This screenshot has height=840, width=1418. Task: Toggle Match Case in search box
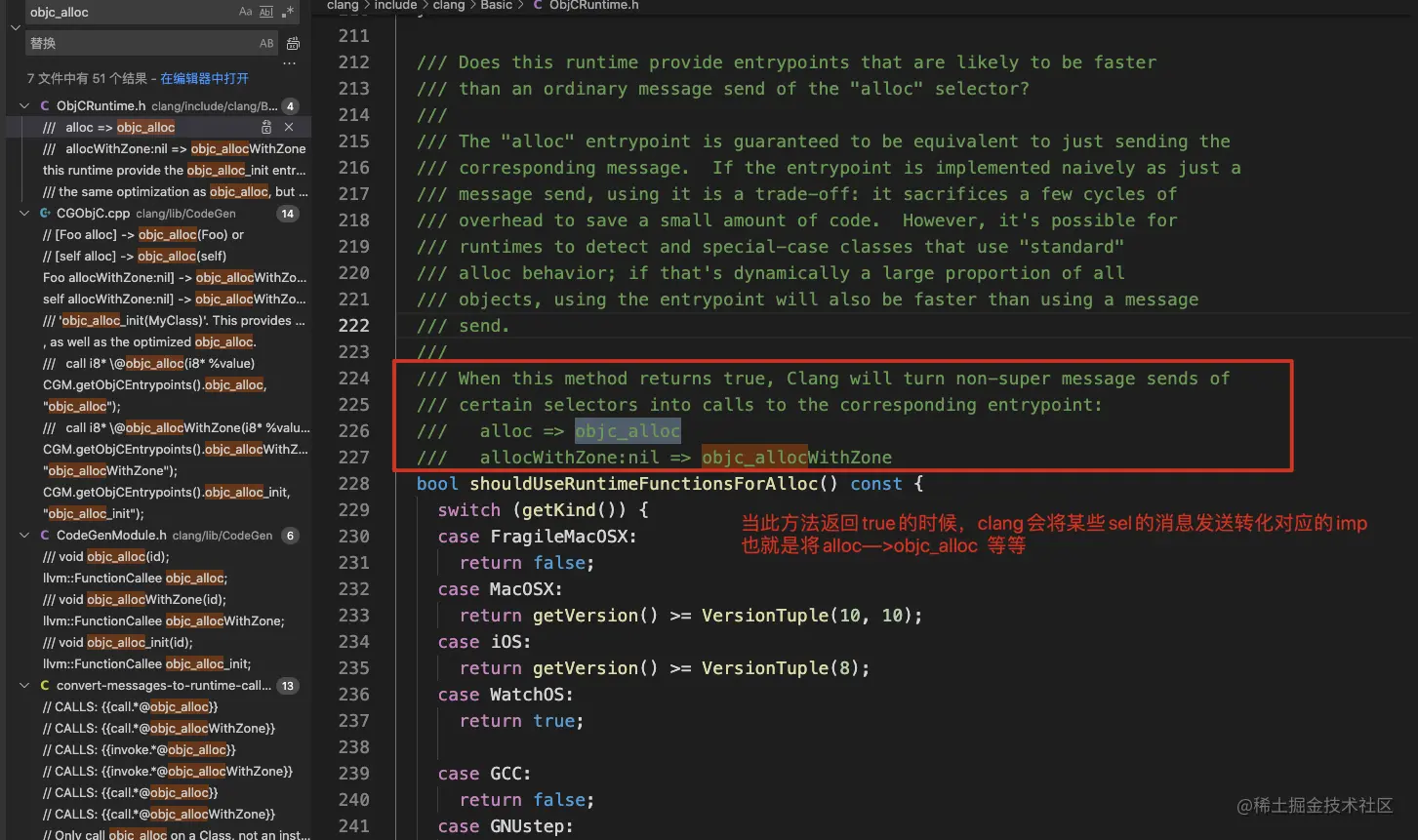point(246,12)
